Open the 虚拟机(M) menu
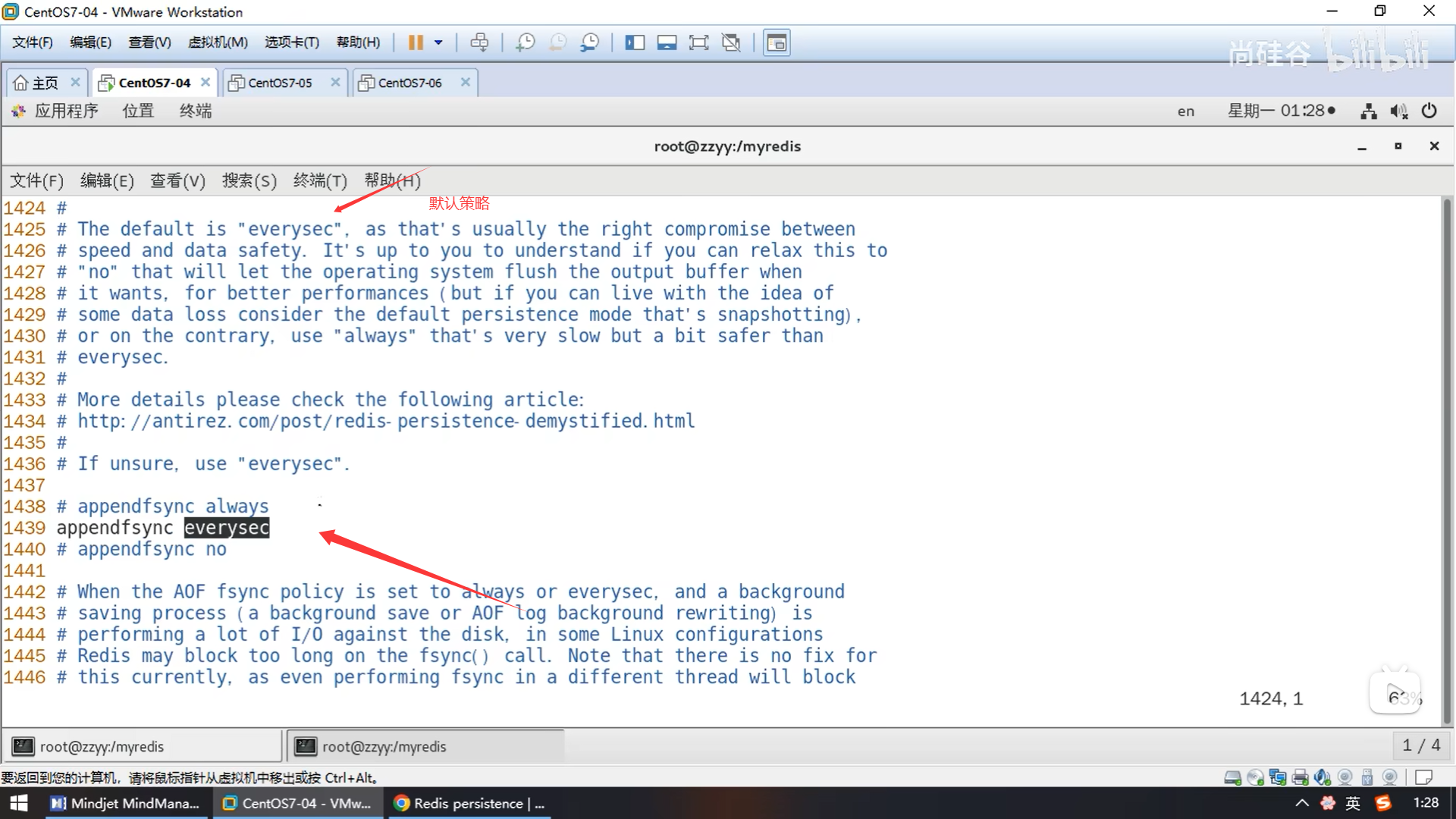Screen dimensions: 1456x819 [x=218, y=42]
